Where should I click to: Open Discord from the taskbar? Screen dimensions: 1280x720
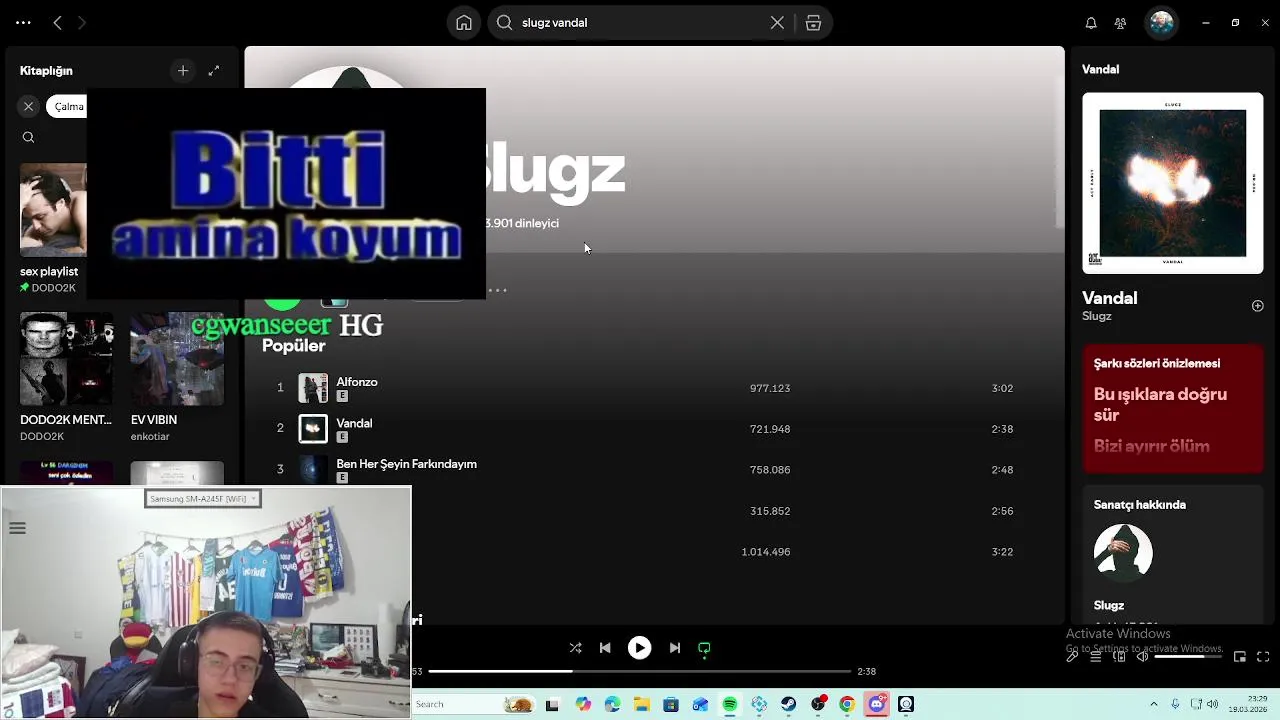[877, 705]
